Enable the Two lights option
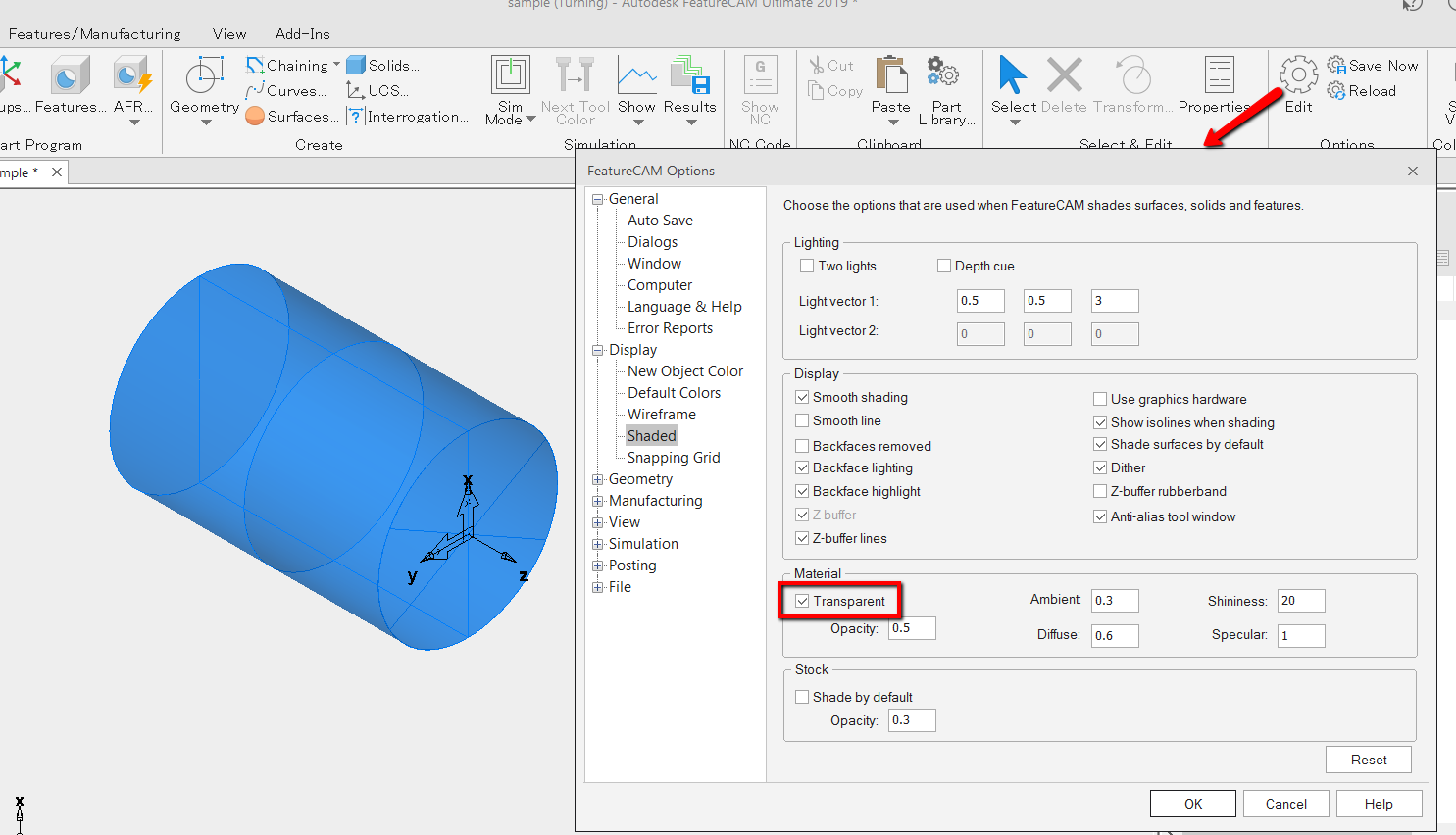The width and height of the screenshot is (1456, 835). point(807,265)
